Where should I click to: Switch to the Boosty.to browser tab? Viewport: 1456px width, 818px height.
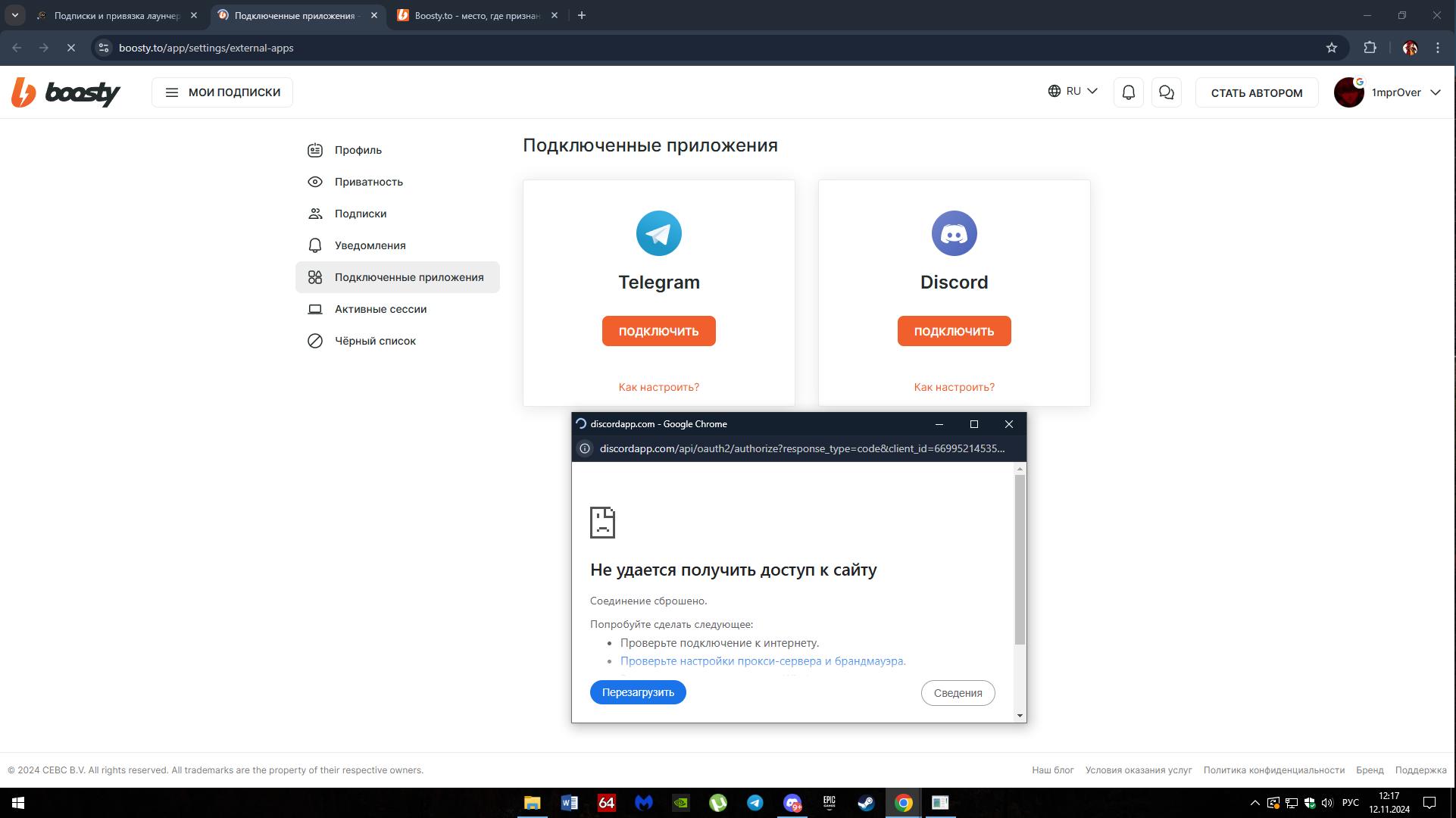(x=476, y=15)
